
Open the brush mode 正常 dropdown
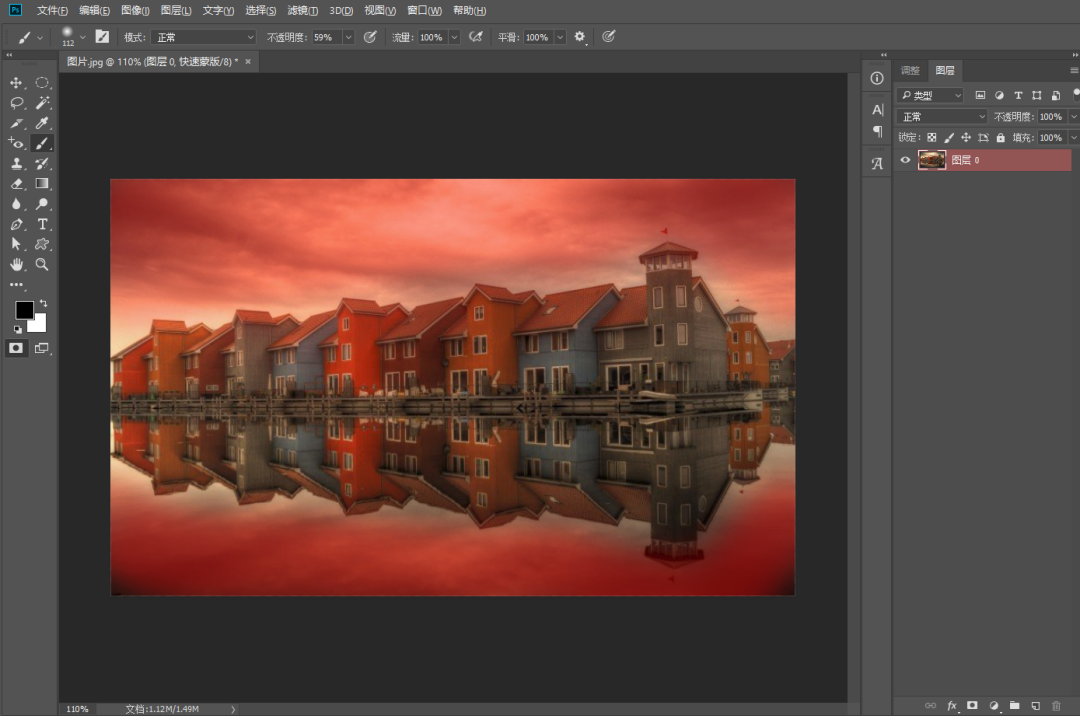pyautogui.click(x=204, y=37)
